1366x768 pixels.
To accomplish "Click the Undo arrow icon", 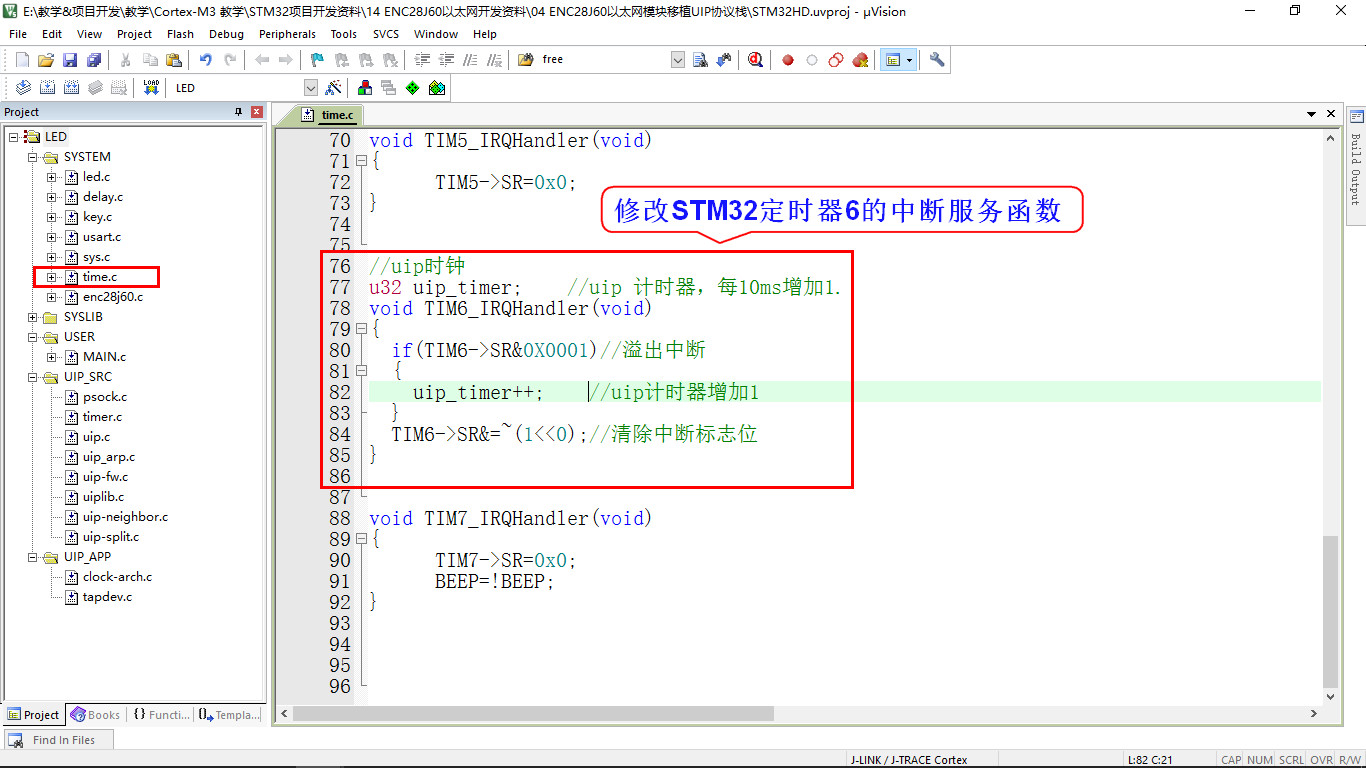I will 205,60.
